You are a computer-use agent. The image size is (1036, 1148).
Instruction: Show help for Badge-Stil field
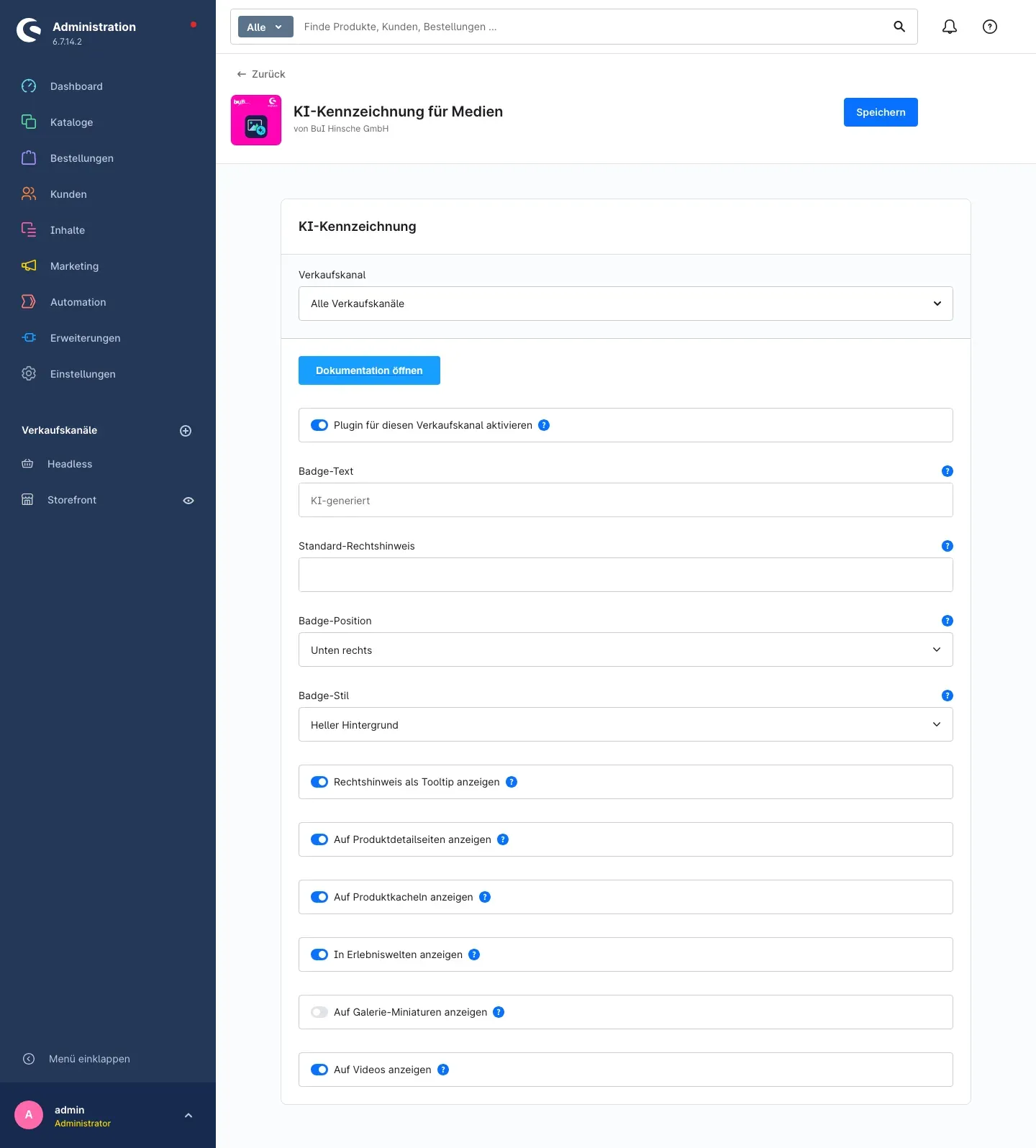(x=948, y=696)
